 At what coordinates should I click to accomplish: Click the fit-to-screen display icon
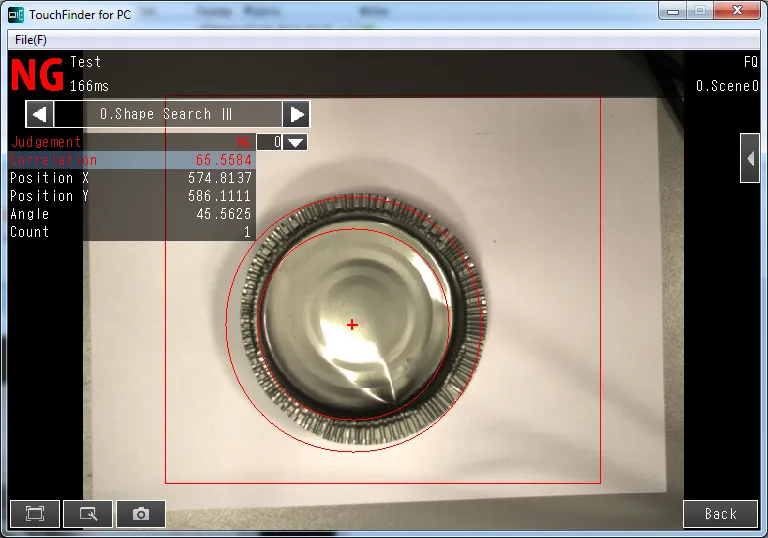35,514
